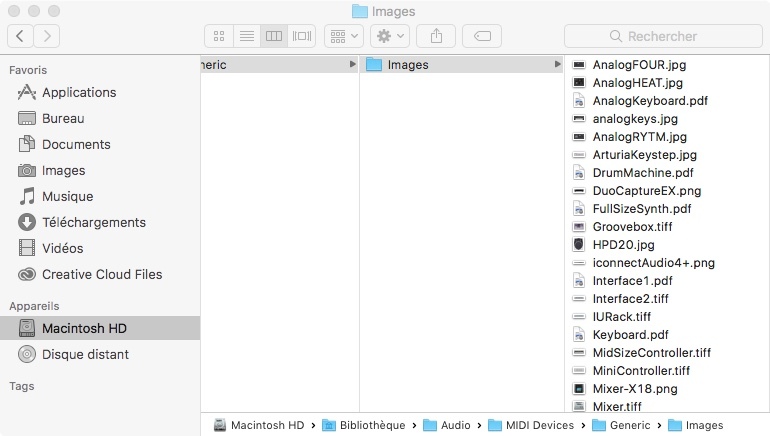Switch to Cover Flow view
Viewport: 770px width, 436px height.
pyautogui.click(x=301, y=36)
